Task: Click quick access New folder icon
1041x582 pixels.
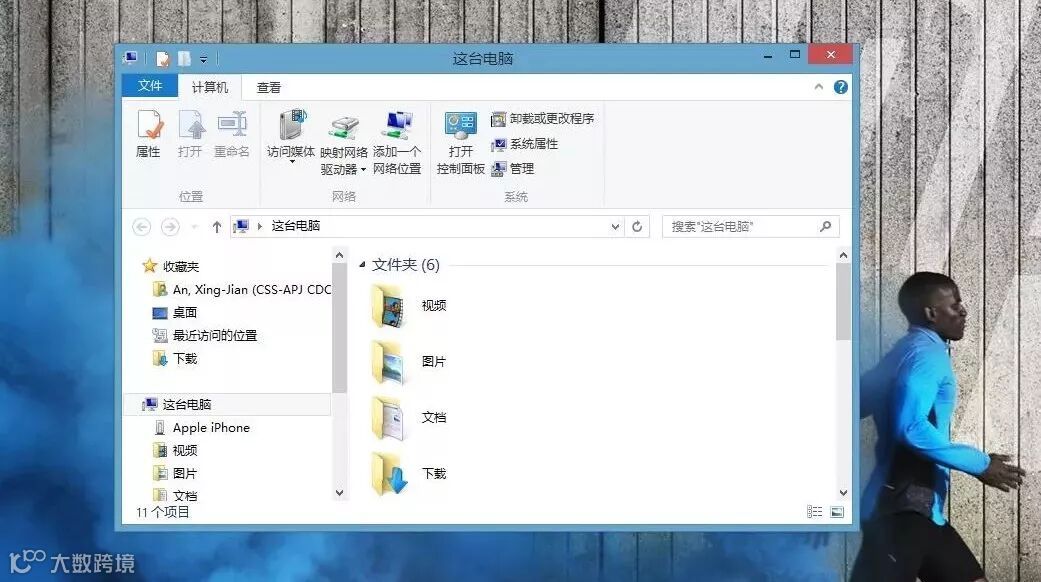Action: [184, 59]
